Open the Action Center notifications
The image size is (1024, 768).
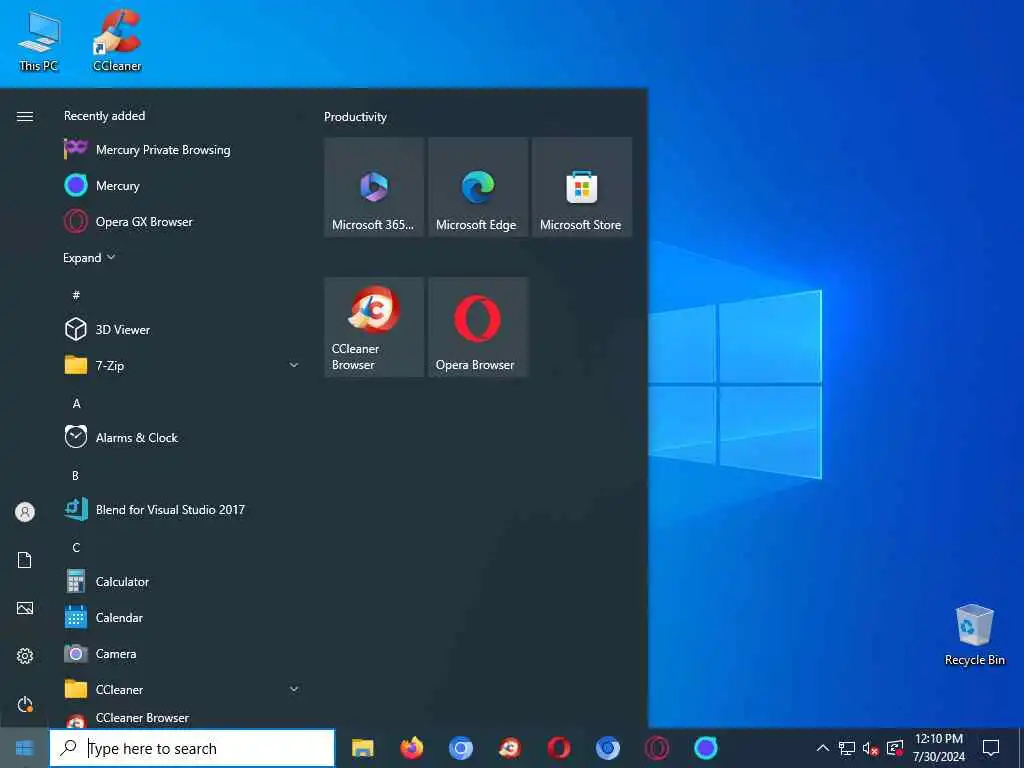pyautogui.click(x=991, y=748)
